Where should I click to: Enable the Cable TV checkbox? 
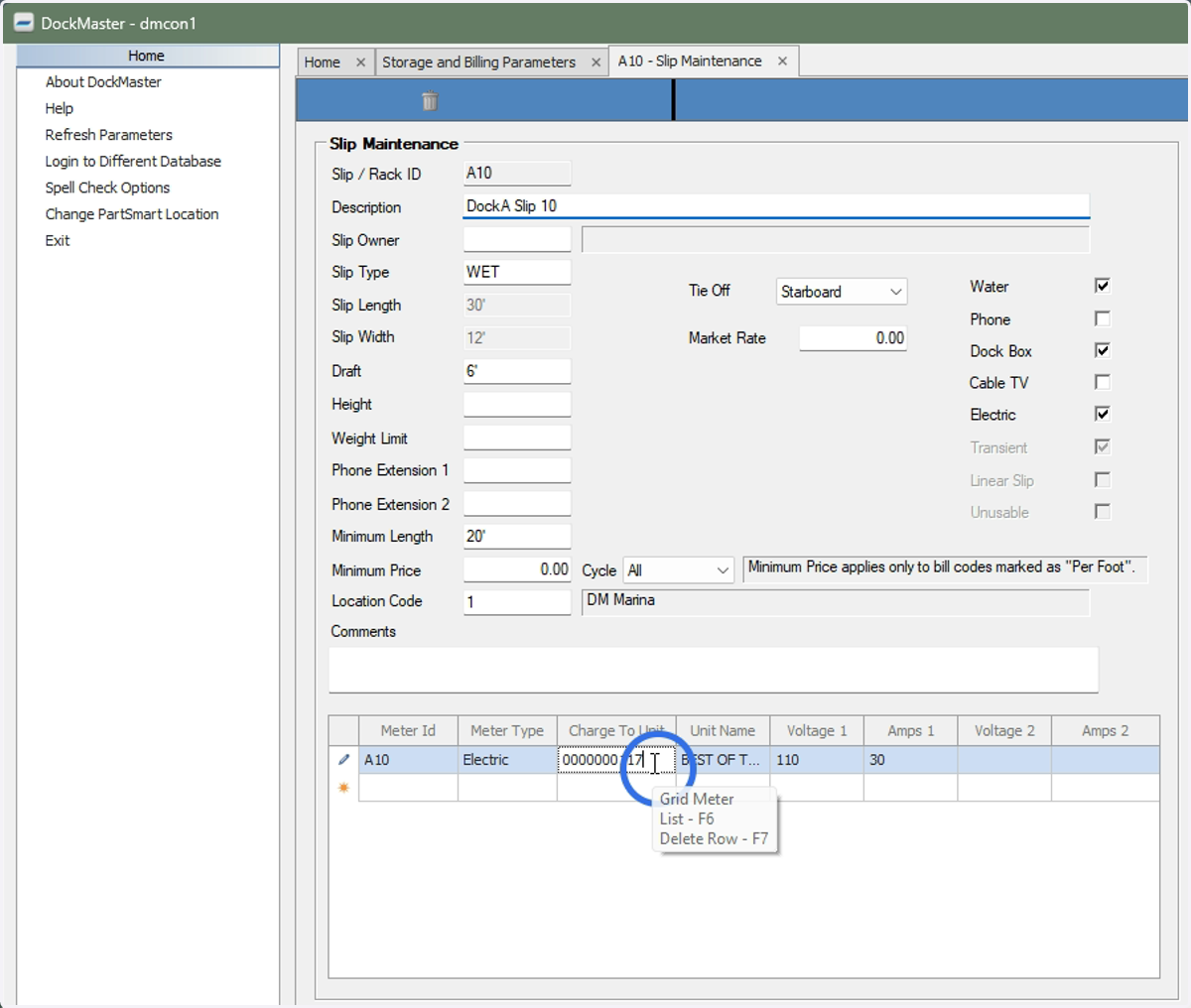tap(1102, 382)
